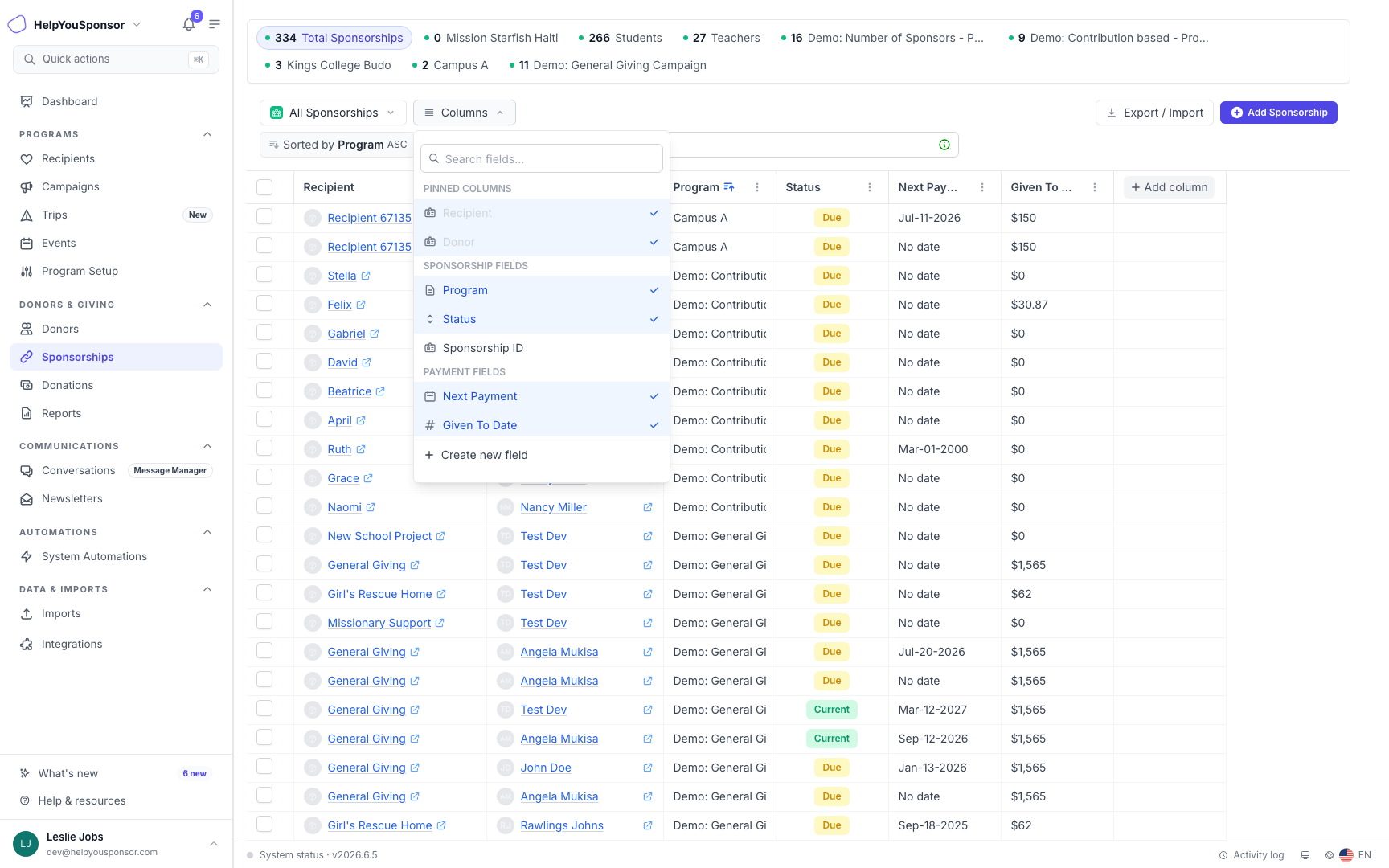Click the Add Sponsorship button
The height and width of the screenshot is (868, 1389).
(1279, 113)
